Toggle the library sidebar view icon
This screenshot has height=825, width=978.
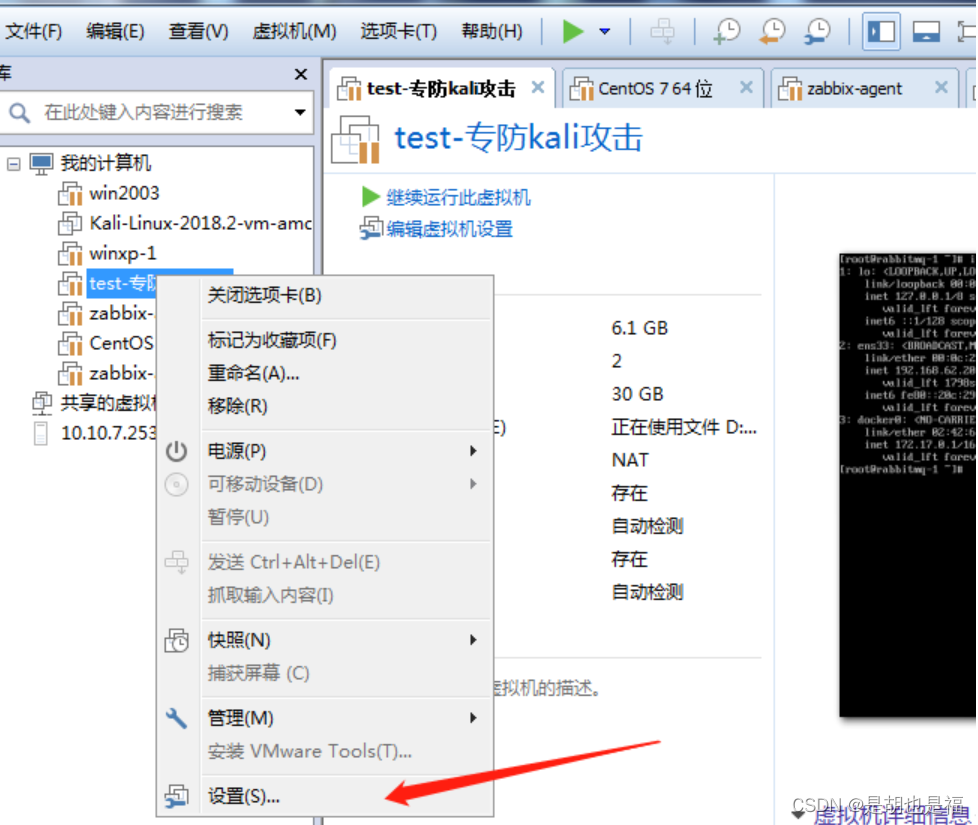click(x=881, y=31)
